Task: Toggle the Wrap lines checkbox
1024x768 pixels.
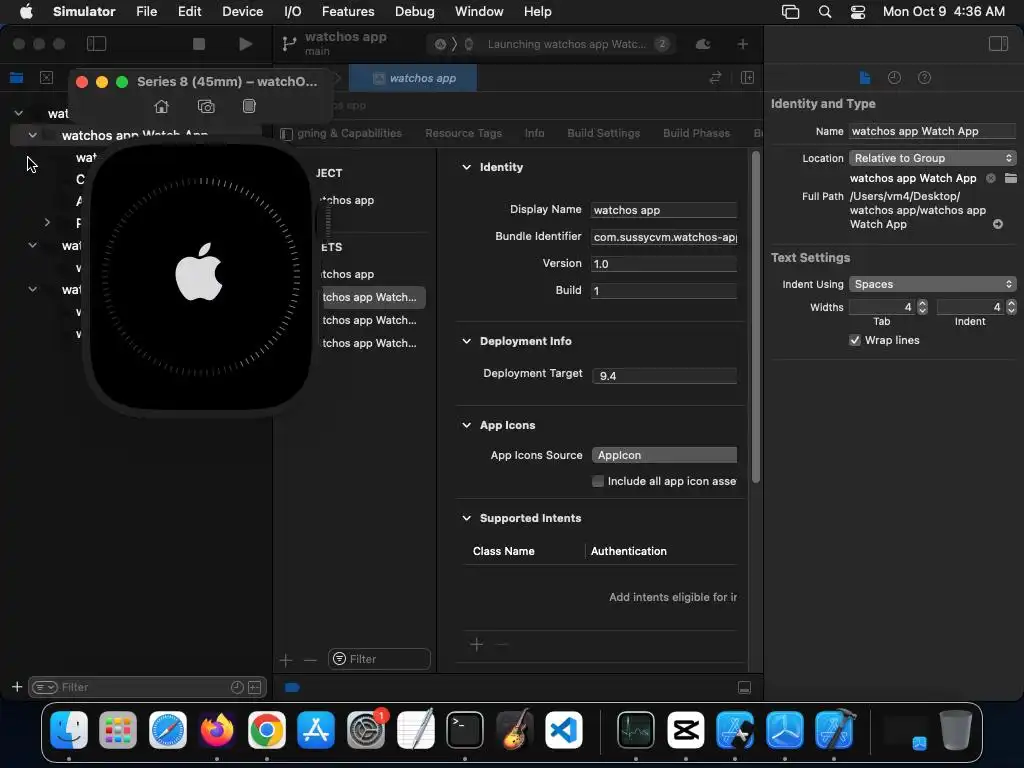Action: tap(854, 340)
